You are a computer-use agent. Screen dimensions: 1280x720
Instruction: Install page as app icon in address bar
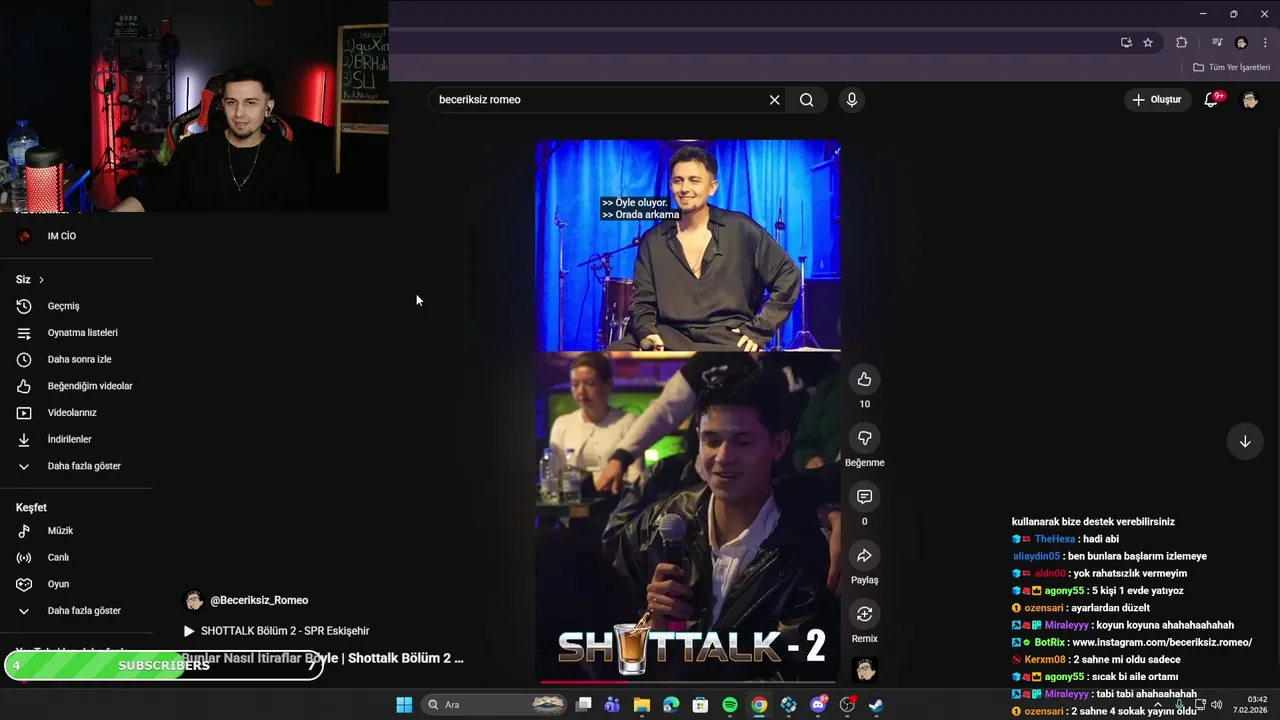pyautogui.click(x=1126, y=42)
